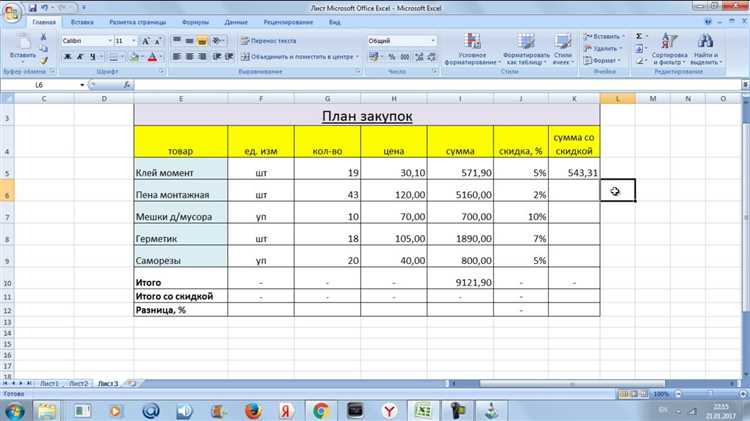The height and width of the screenshot is (421, 750).
Task: Select the Format Painter brush icon
Action: click(x=44, y=58)
